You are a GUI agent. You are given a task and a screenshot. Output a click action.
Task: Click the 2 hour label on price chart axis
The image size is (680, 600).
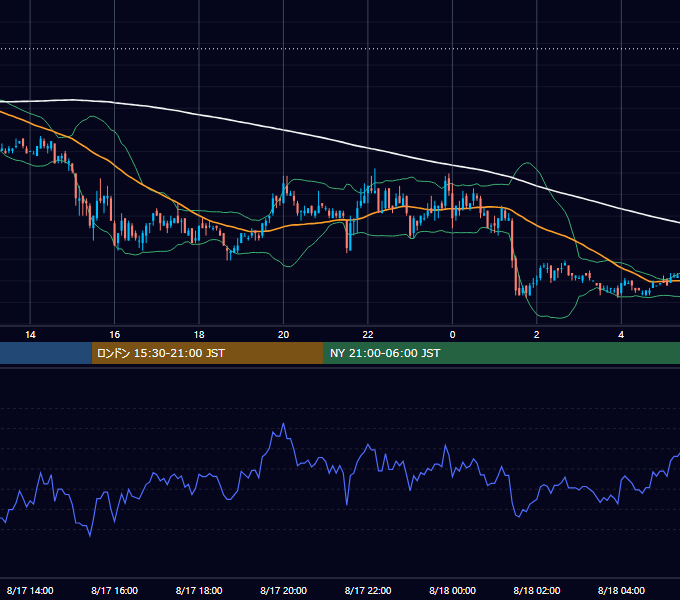(536, 335)
